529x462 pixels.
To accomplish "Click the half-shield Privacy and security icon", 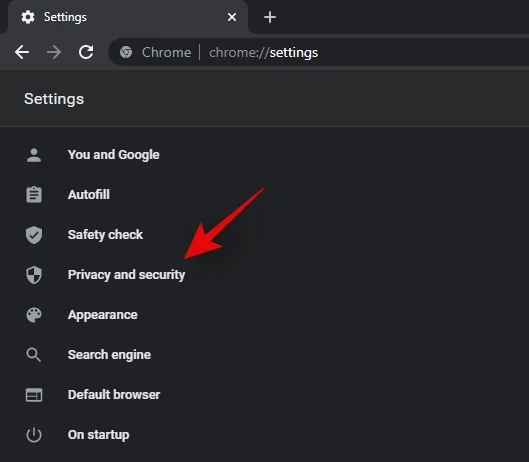I will [x=34, y=275].
